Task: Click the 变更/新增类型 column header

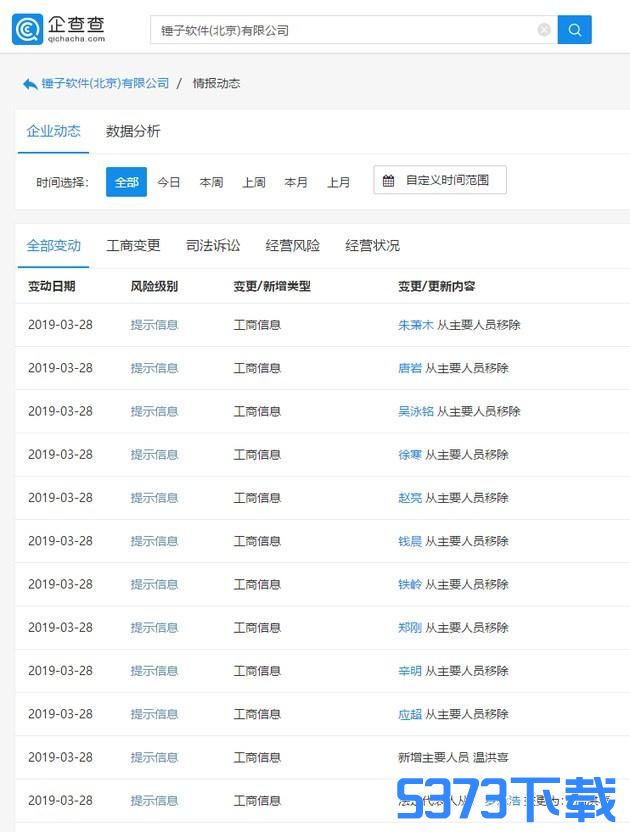Action: click(x=272, y=286)
